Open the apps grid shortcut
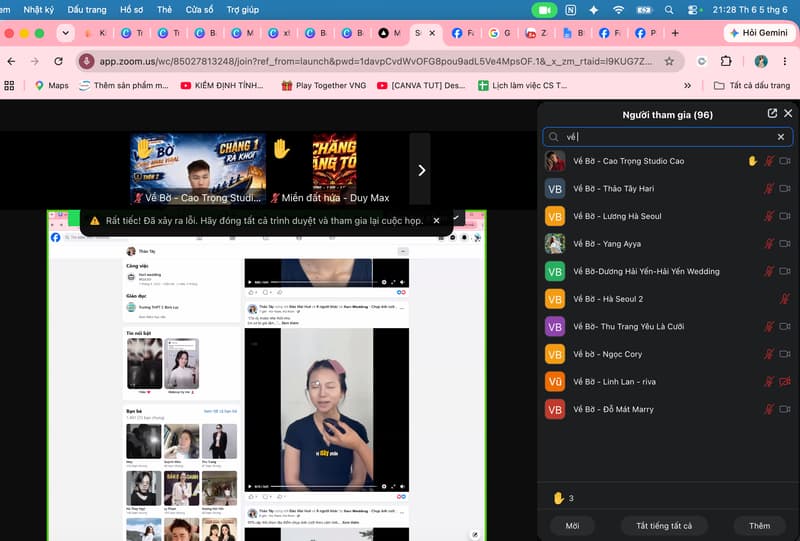The width and height of the screenshot is (800, 541). (9, 85)
